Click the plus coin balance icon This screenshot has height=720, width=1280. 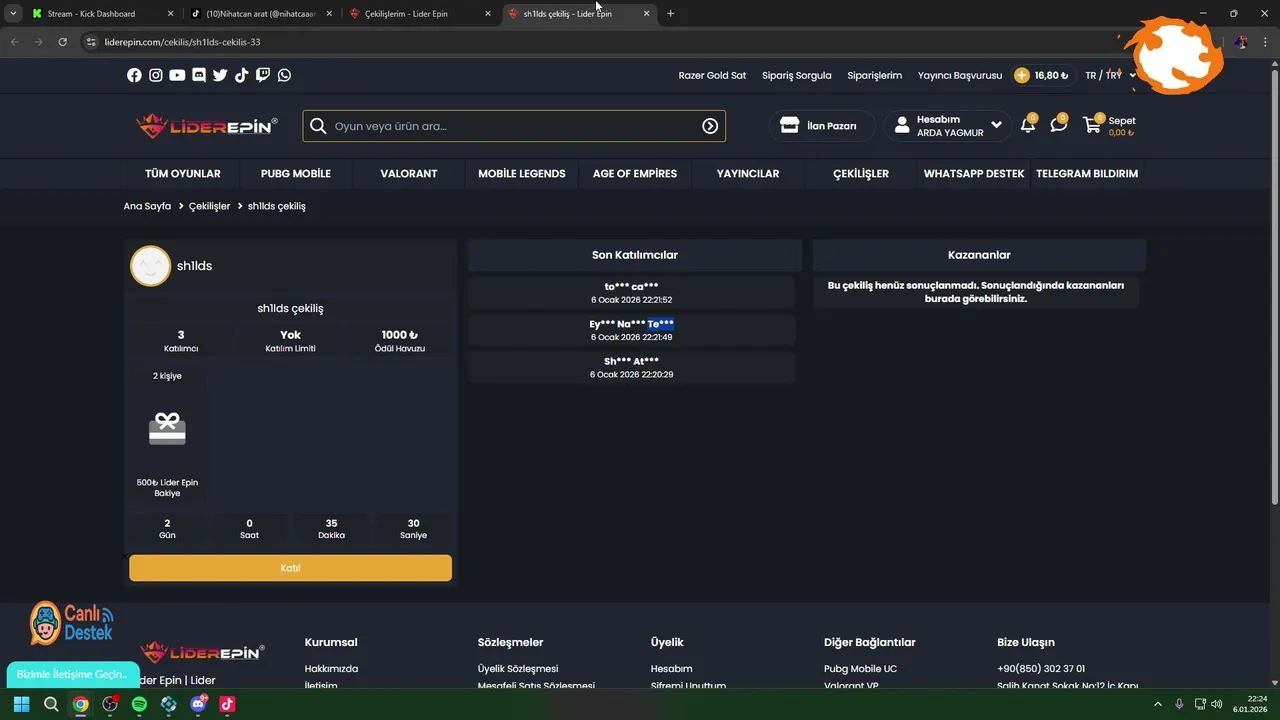click(1021, 75)
